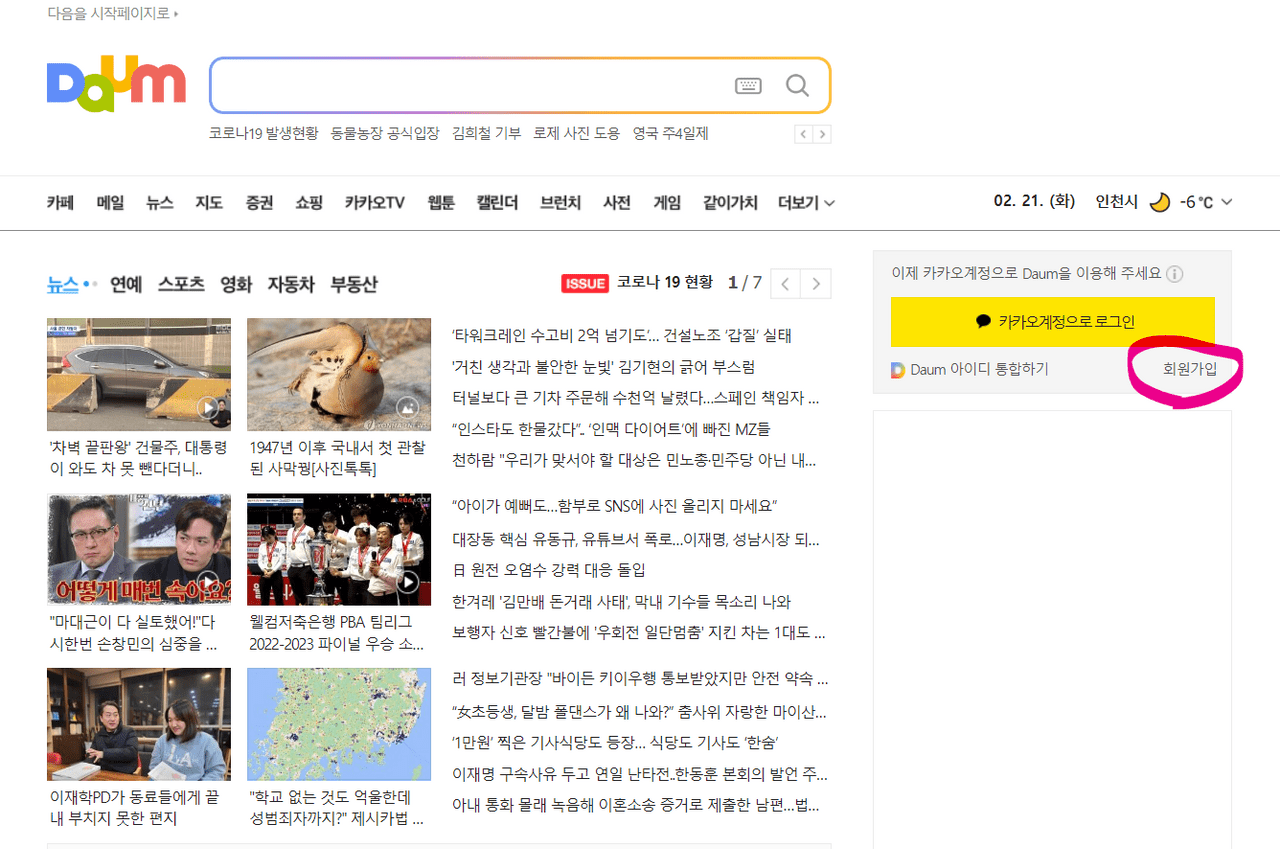Click the 코로나 19 현황 issue link
Screen dimensions: 1280x849
[x=665, y=283]
